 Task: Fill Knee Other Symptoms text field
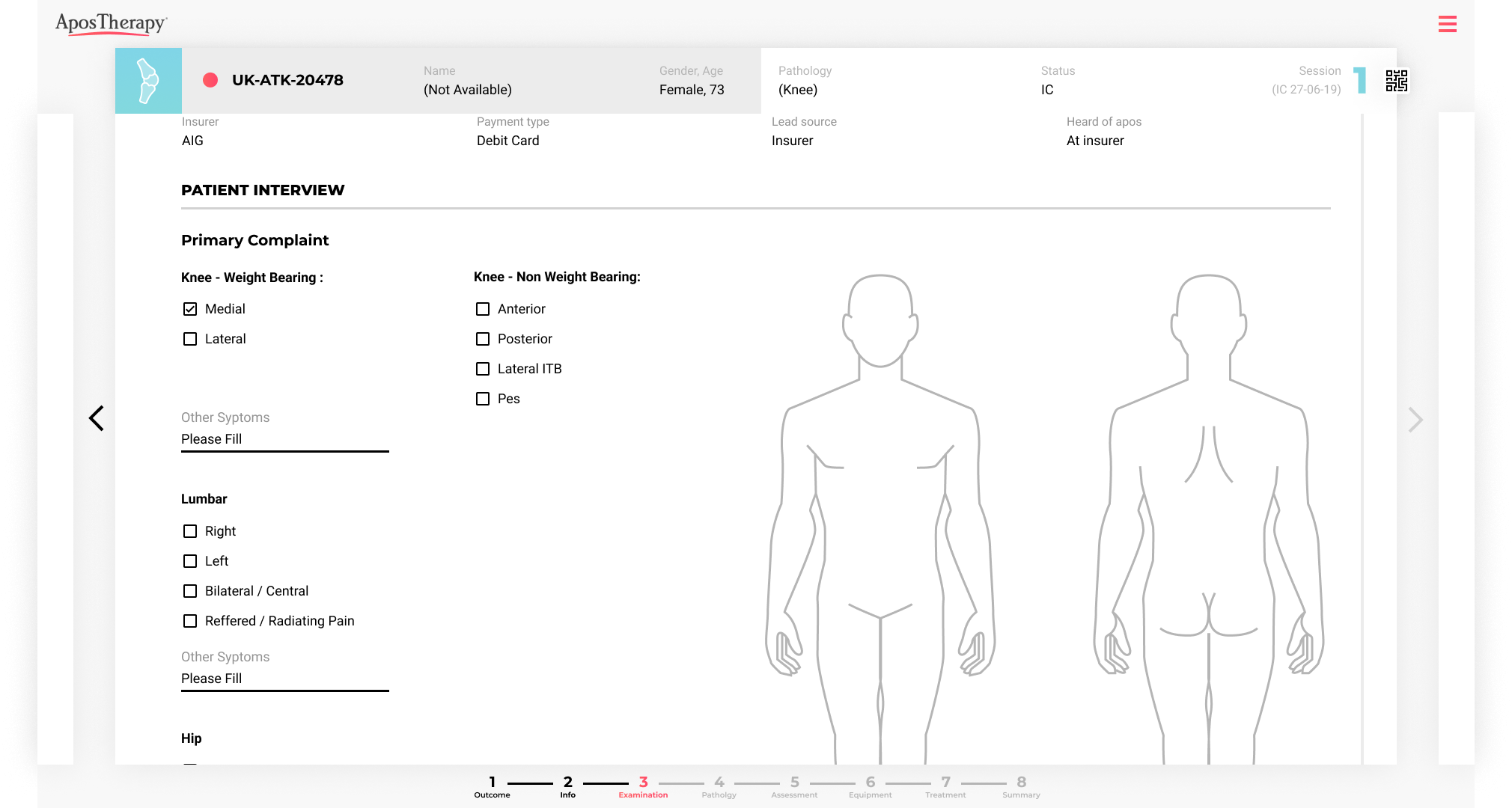pos(284,439)
